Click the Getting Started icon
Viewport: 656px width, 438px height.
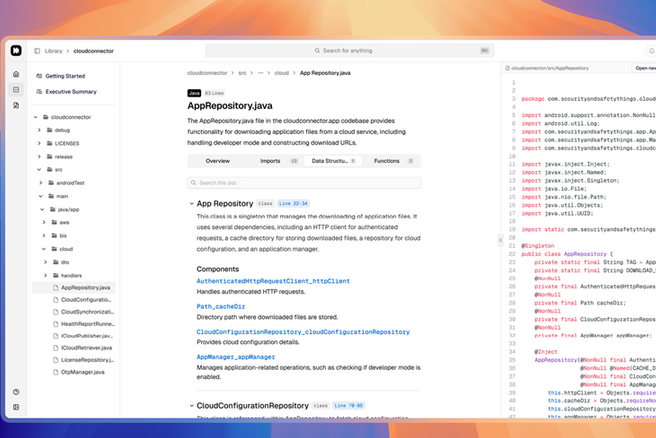pyautogui.click(x=39, y=75)
